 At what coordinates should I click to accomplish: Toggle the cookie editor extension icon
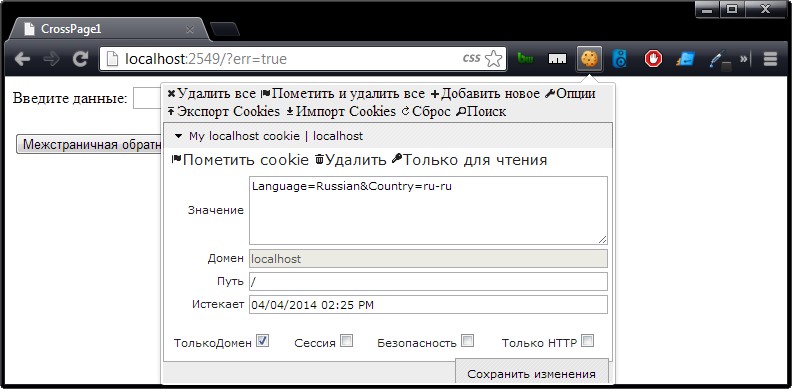pos(589,60)
